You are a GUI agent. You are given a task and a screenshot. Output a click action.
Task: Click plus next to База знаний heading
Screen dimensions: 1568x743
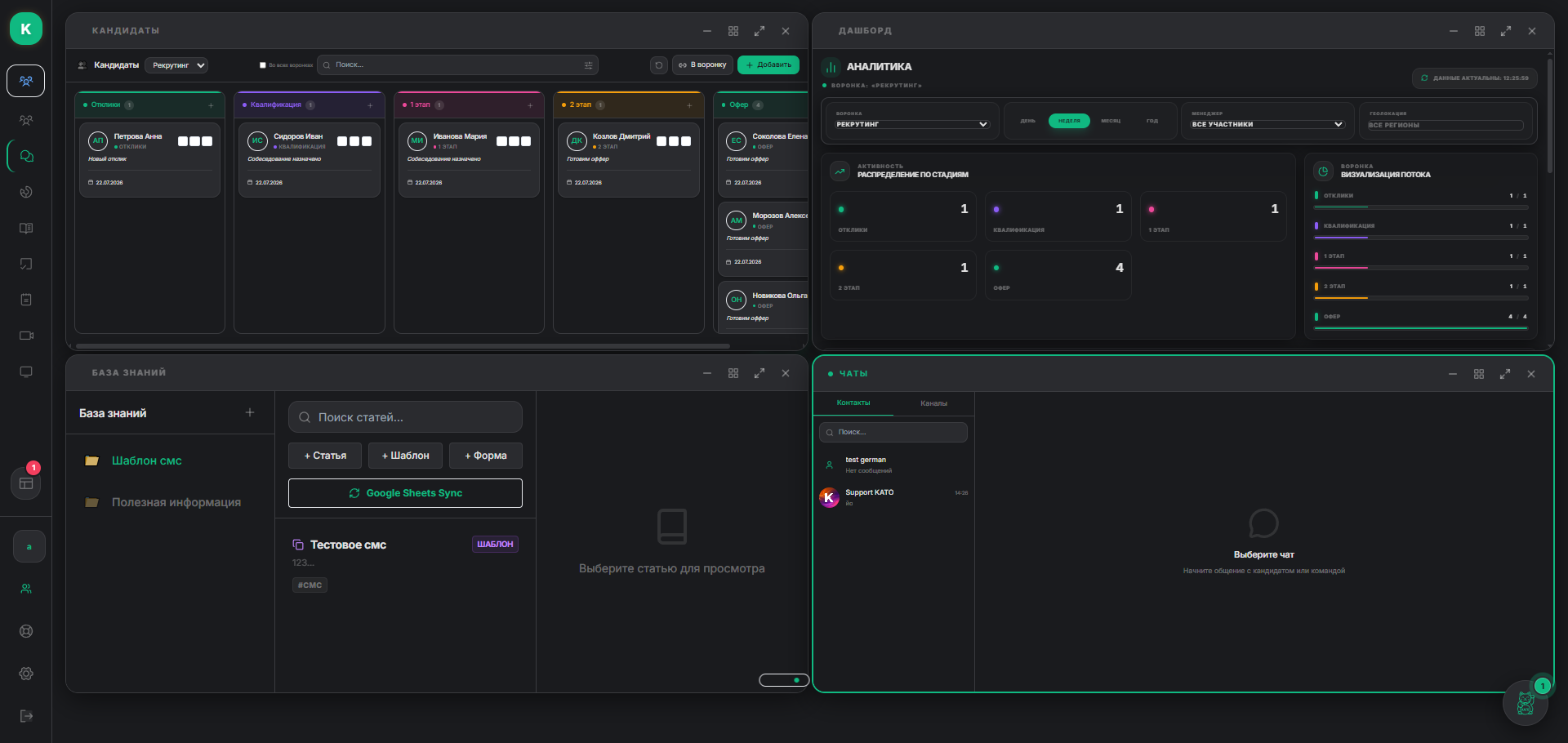click(250, 412)
